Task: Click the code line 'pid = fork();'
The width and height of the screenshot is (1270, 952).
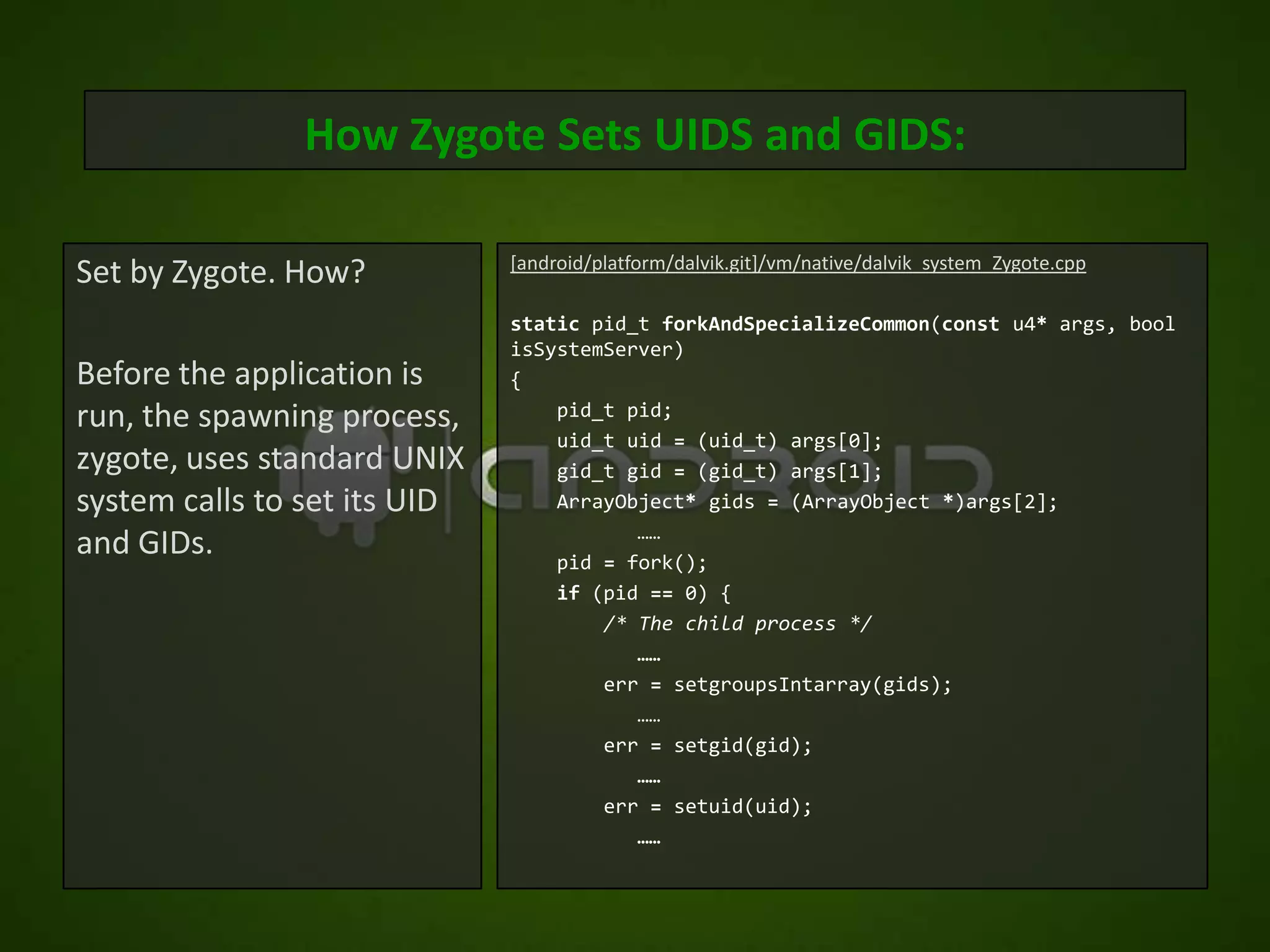Action: [x=631, y=563]
